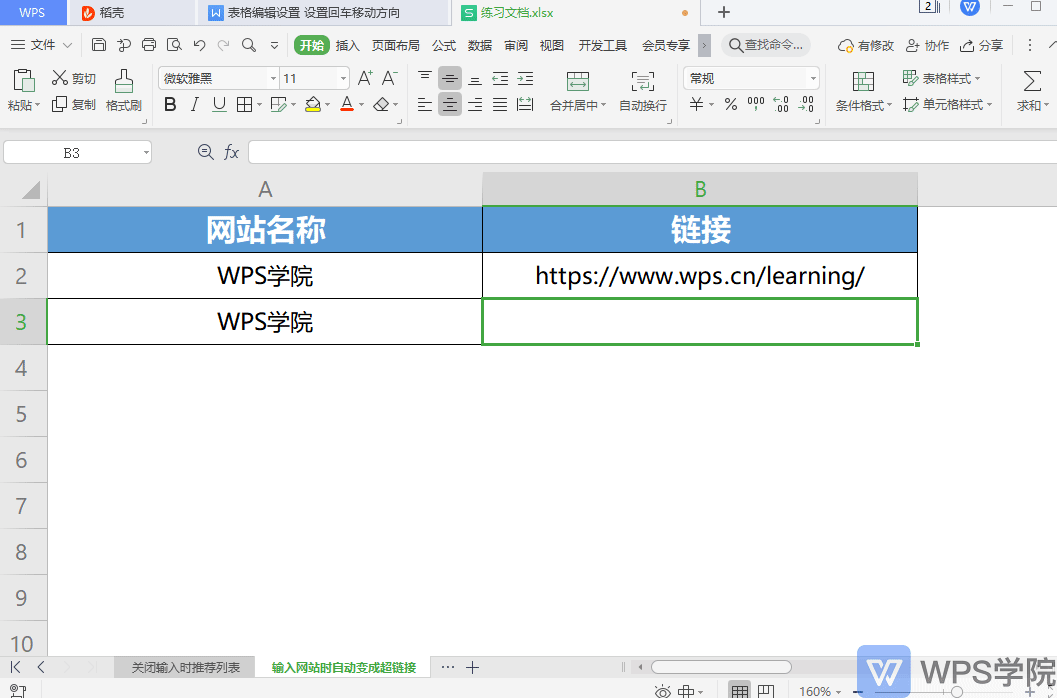
Task: Expand the Name Box dropdown
Action: point(146,153)
